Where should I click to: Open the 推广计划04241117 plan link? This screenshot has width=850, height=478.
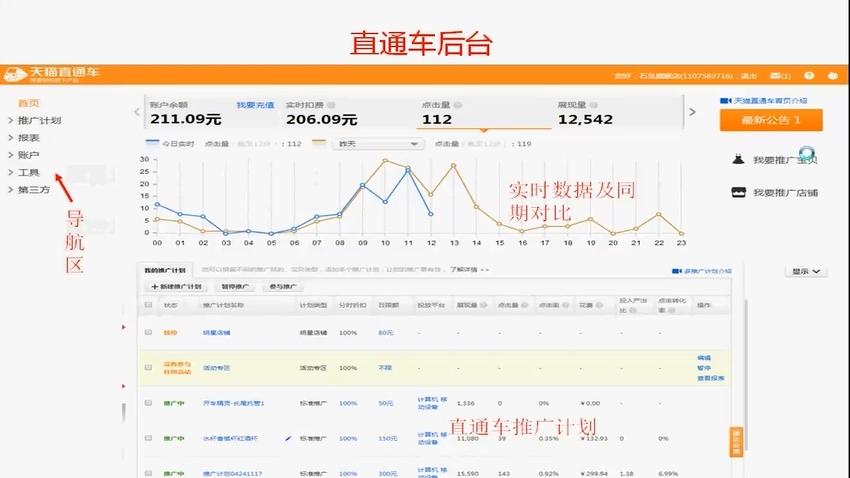click(x=232, y=473)
